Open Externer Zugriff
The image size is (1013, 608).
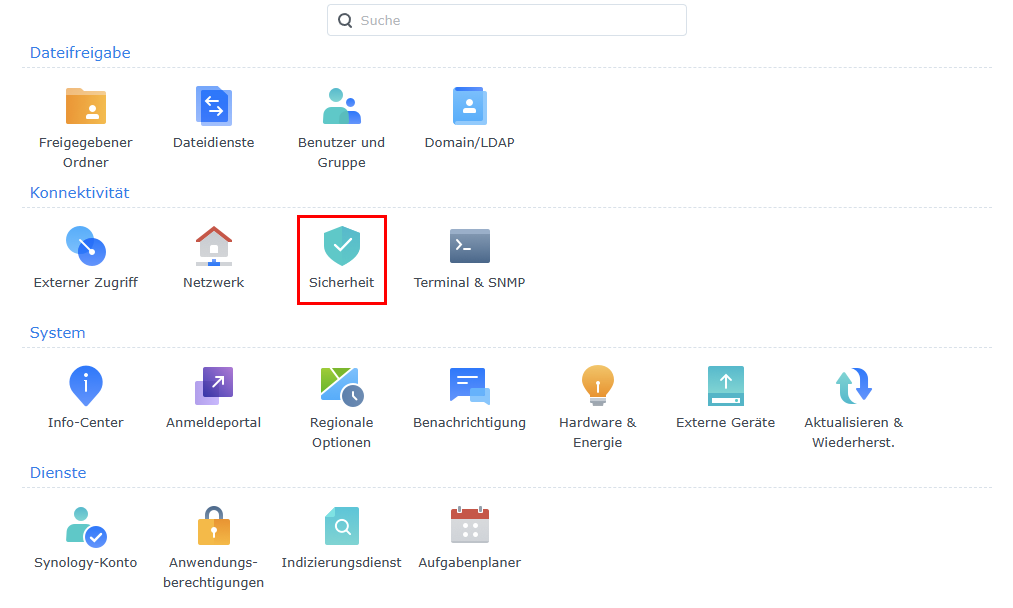(86, 246)
